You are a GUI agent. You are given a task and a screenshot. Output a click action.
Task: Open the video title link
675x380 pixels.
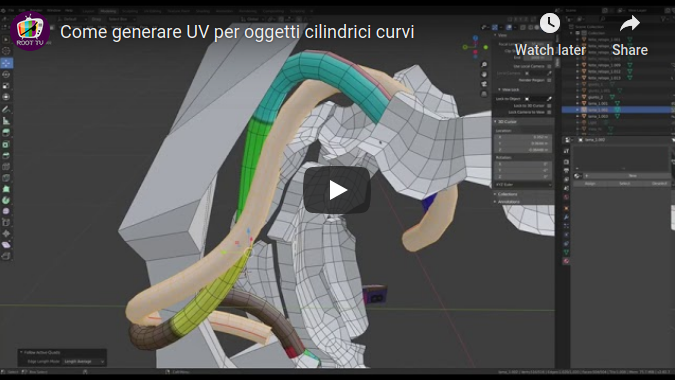[237, 32]
